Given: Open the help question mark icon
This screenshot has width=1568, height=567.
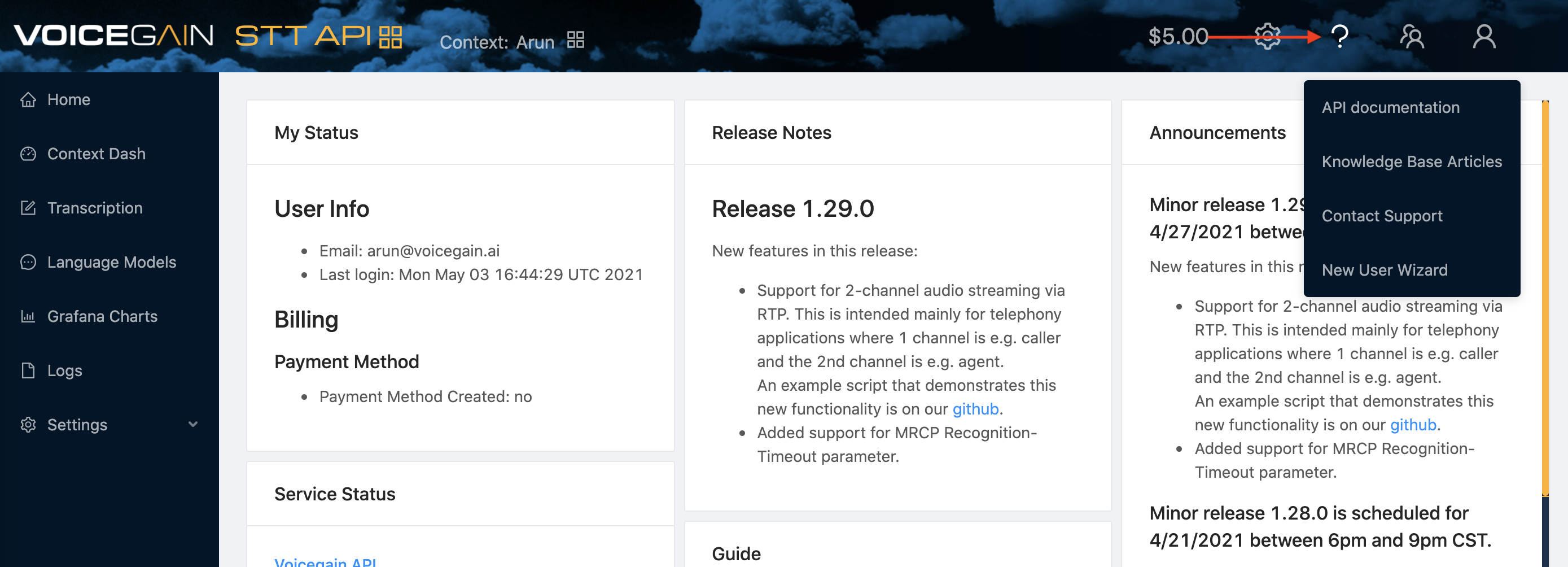Looking at the screenshot, I should [1340, 37].
